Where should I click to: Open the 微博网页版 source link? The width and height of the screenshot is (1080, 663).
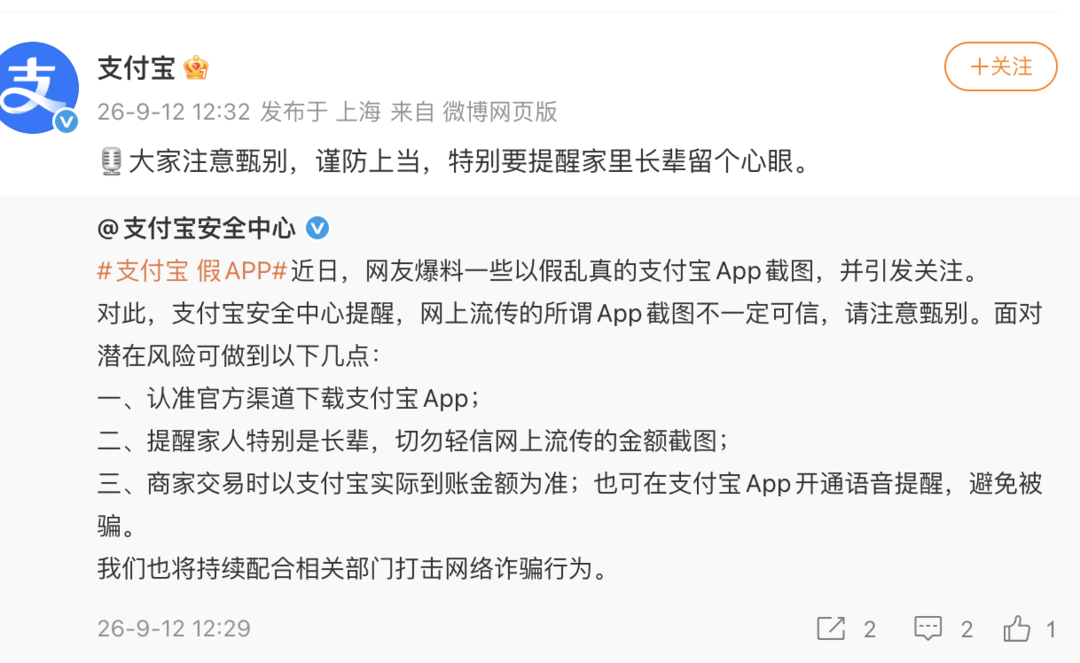point(499,112)
